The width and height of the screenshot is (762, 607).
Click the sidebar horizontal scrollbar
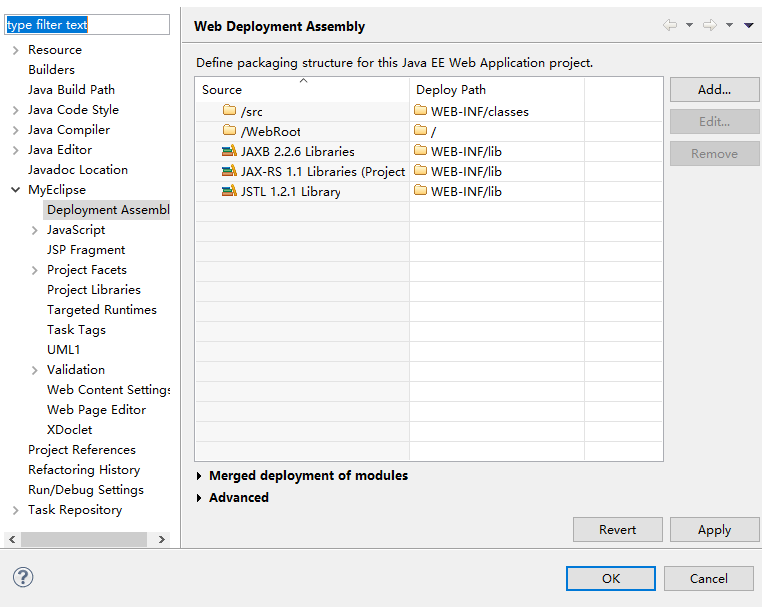pyautogui.click(x=84, y=539)
